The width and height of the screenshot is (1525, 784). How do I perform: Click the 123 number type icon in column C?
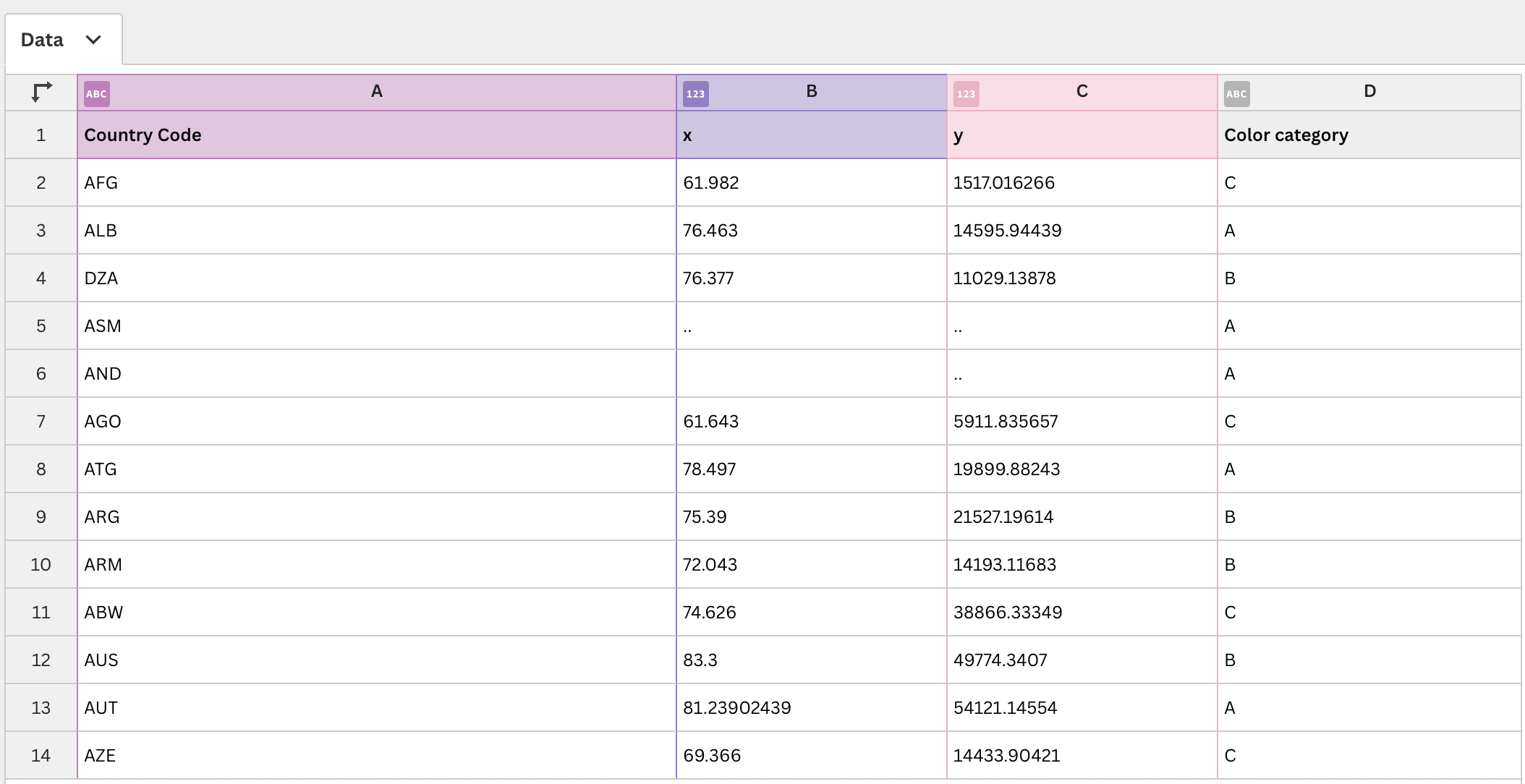tap(966, 94)
